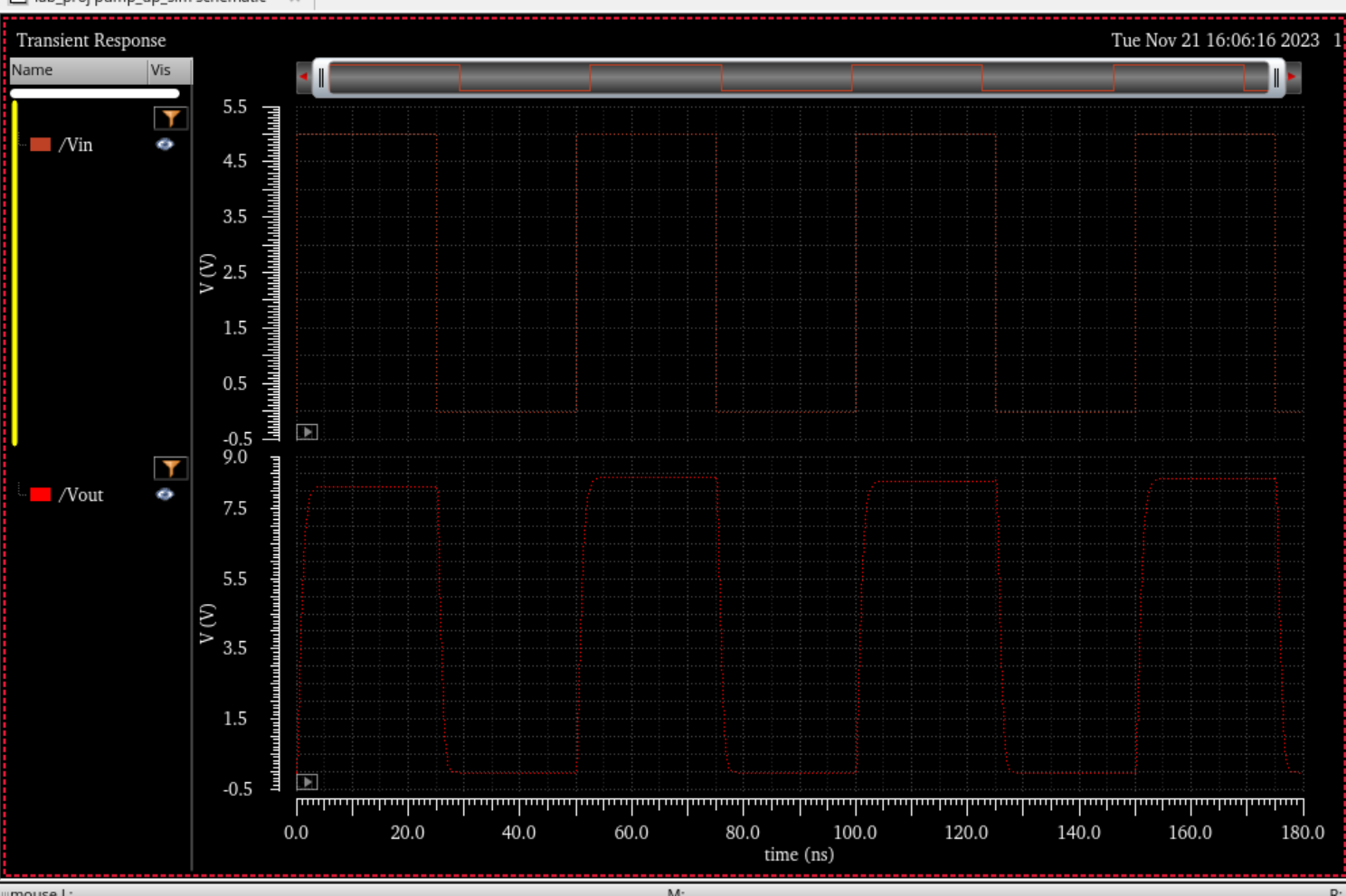
Task: Click the red color swatch for /Vout
Action: click(42, 495)
